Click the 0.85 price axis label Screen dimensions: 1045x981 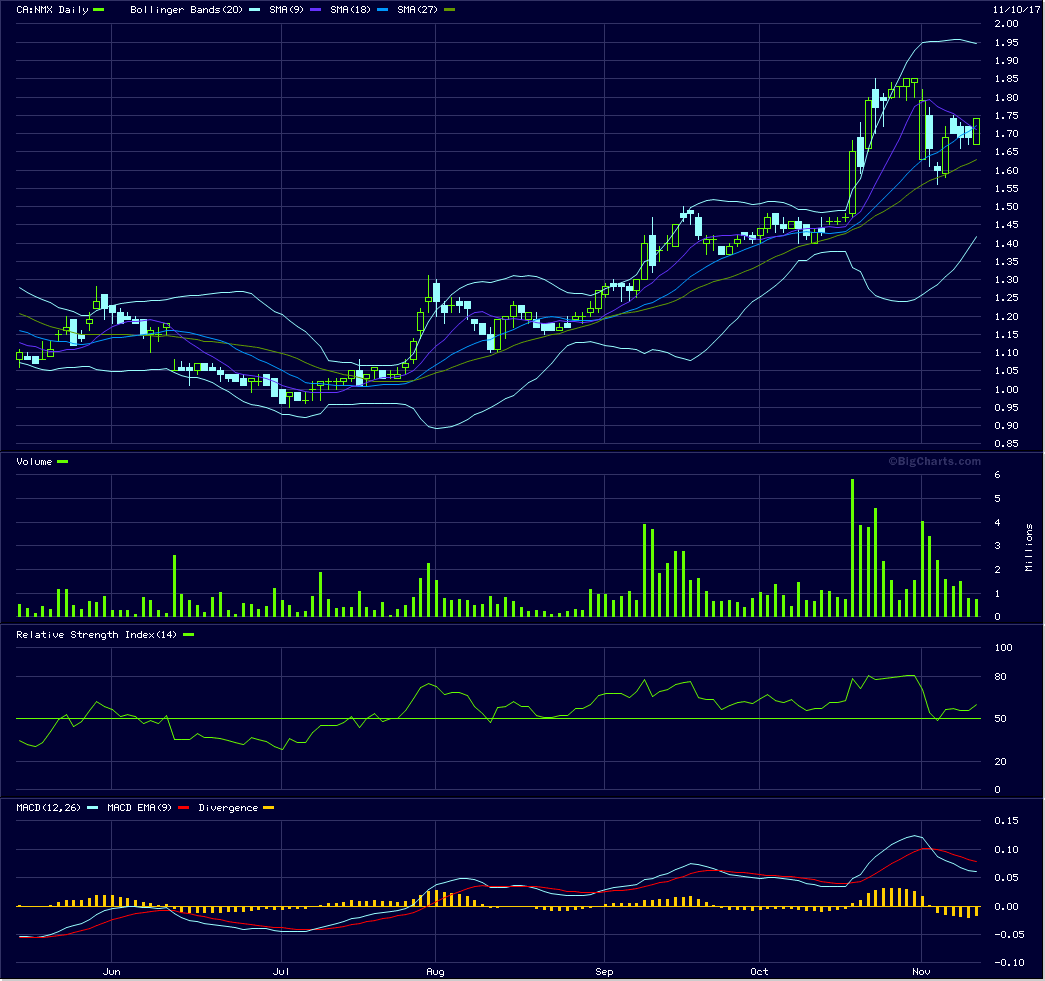(1006, 444)
